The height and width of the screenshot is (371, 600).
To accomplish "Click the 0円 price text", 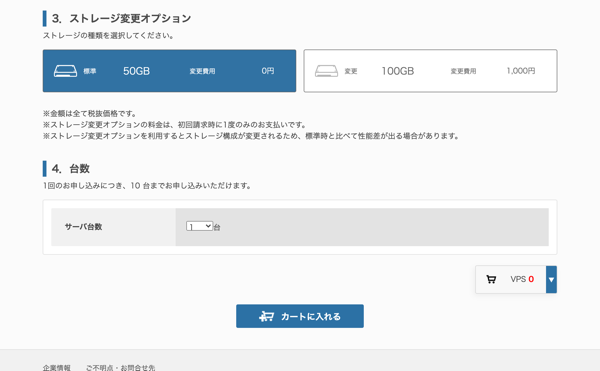I will tap(268, 71).
